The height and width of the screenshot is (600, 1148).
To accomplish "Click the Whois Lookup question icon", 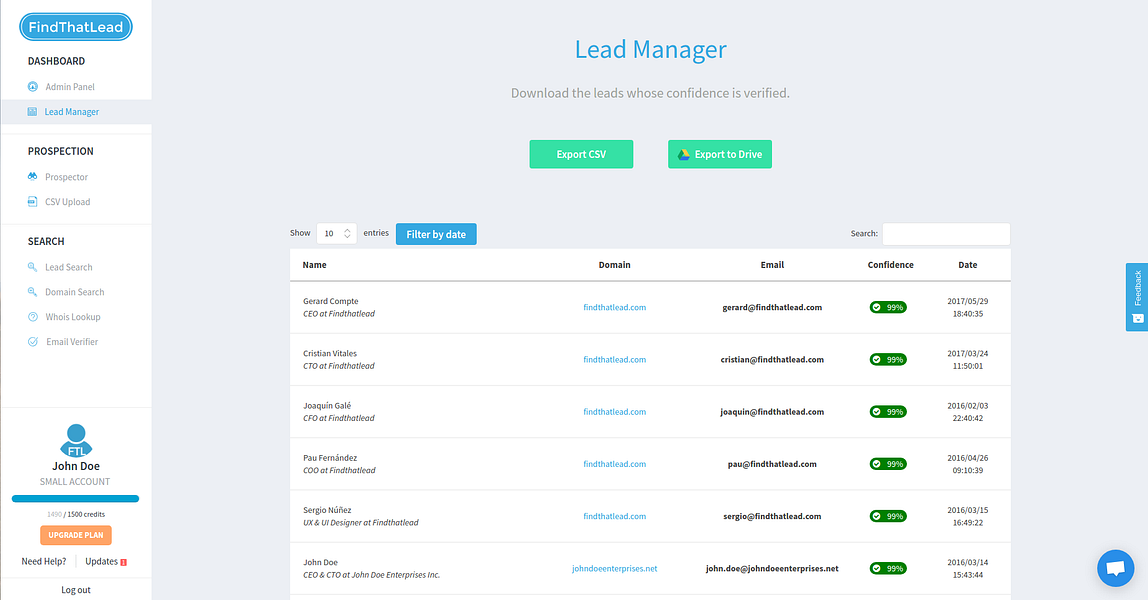I will click(32, 317).
